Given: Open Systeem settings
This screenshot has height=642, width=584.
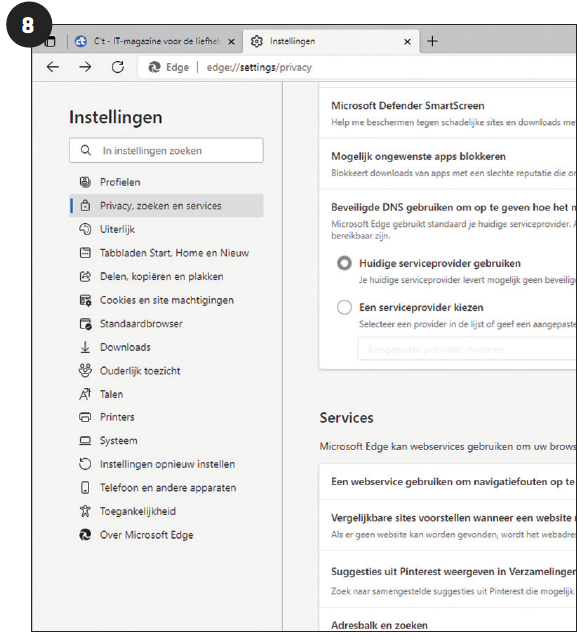Looking at the screenshot, I should click(x=166, y=441).
